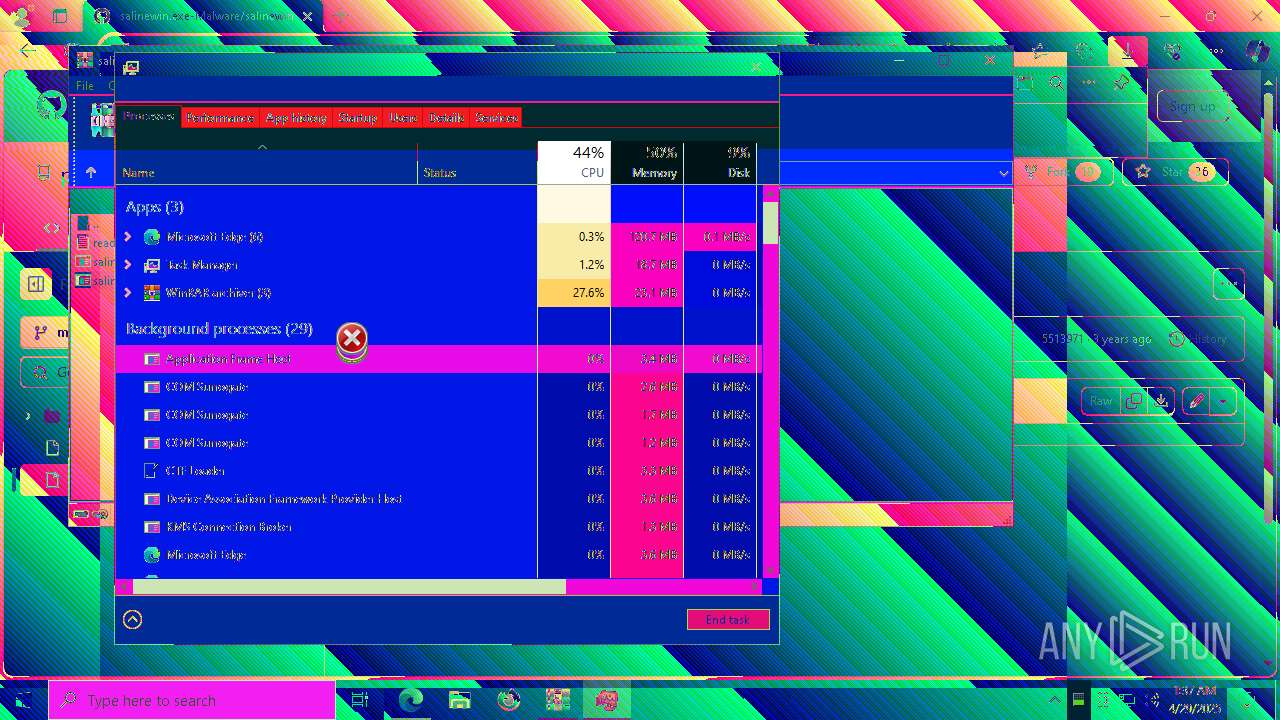The image size is (1280, 720).
Task: Open Microsoft Edge from the taskbar
Action: (410, 700)
